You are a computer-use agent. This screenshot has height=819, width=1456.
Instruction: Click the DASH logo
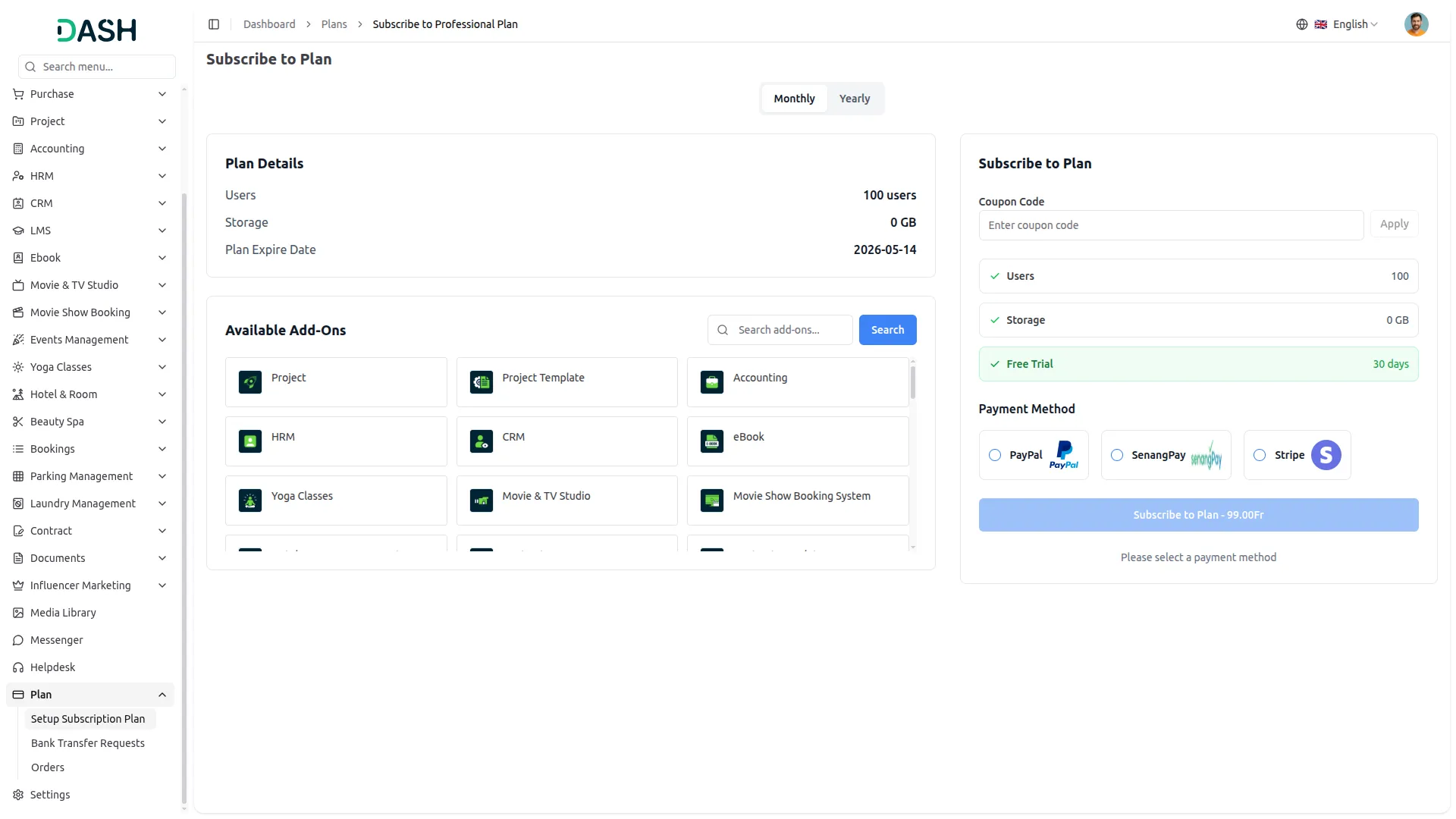click(97, 30)
